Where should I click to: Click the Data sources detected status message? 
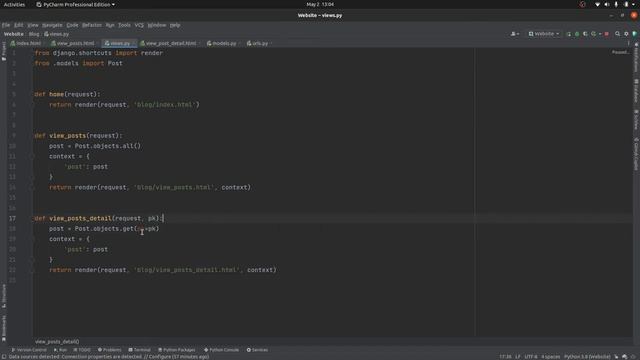pyautogui.click(x=109, y=357)
